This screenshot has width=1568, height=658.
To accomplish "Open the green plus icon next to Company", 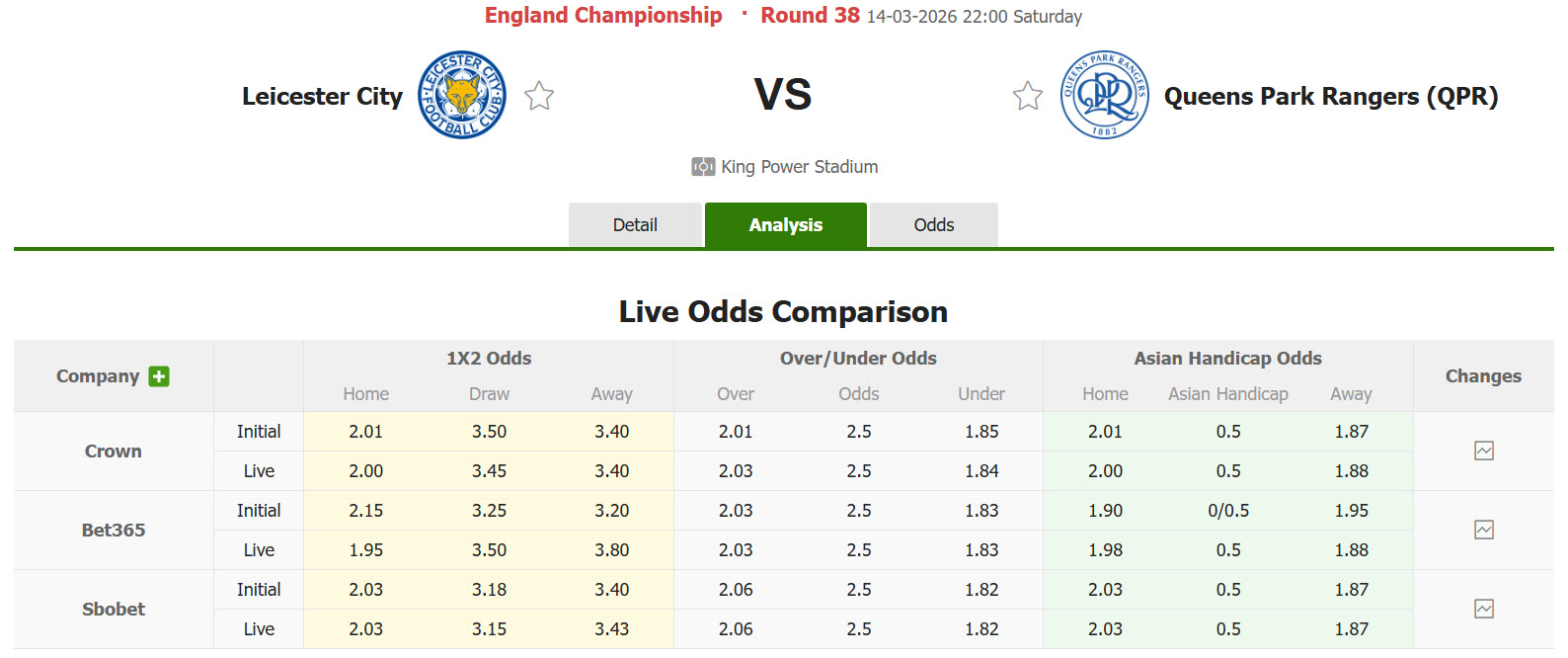I will (157, 376).
